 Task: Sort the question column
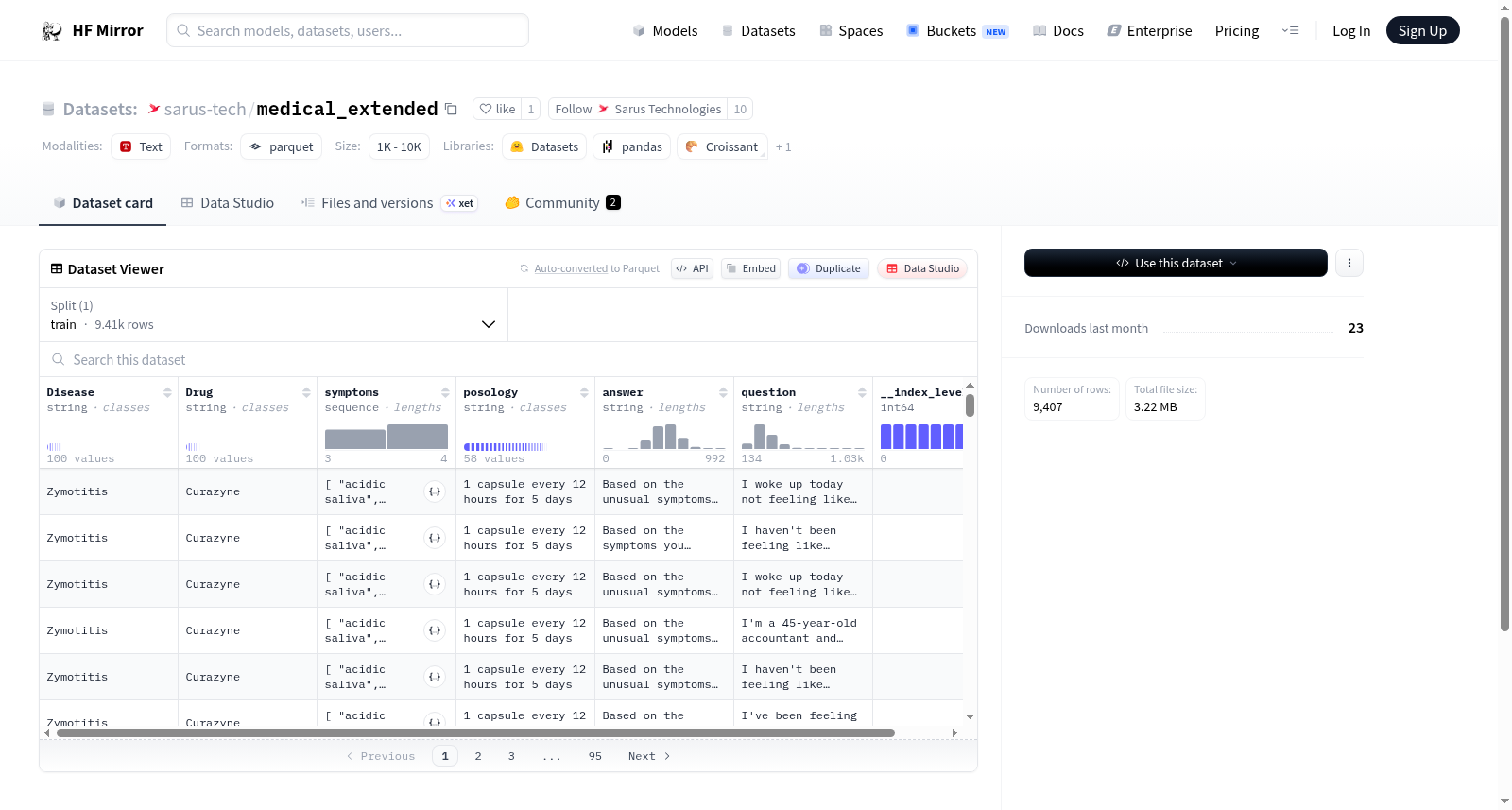point(862,392)
